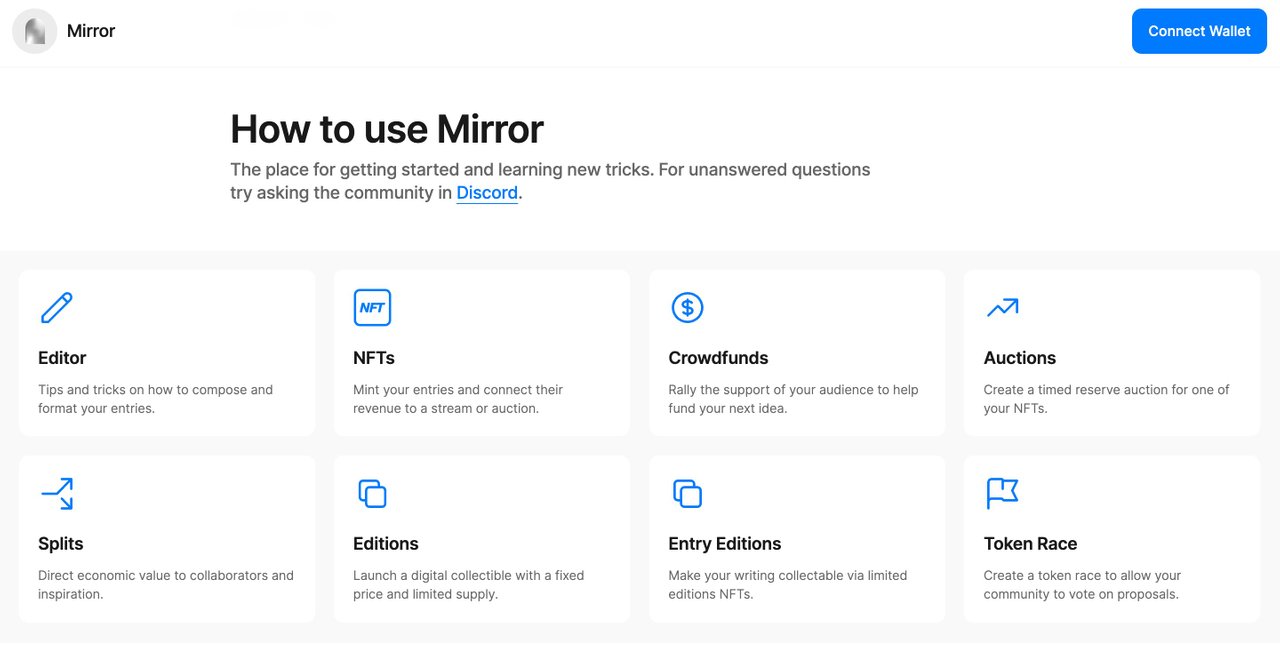The image size is (1280, 647).
Task: Open the NFTs help card
Action: 481,352
